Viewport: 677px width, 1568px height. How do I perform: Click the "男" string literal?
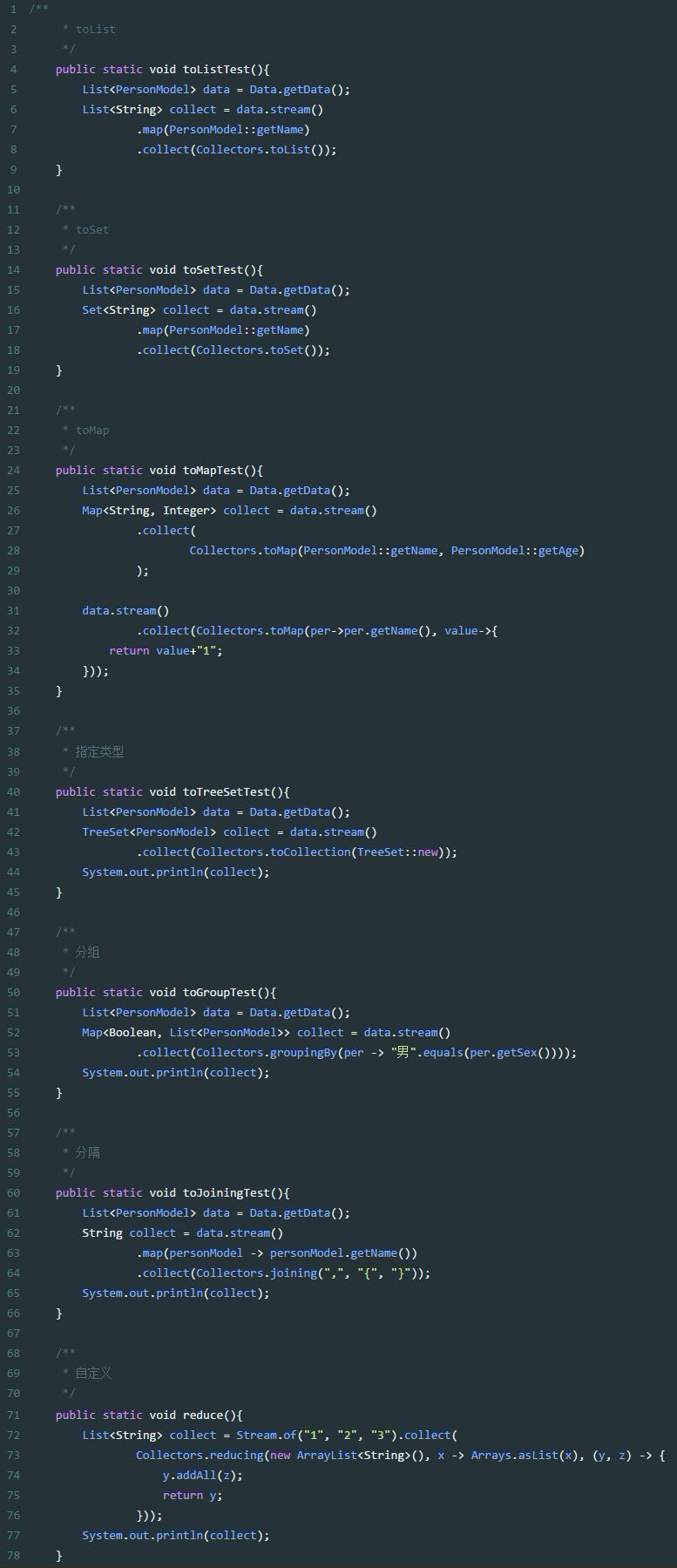(403, 1053)
